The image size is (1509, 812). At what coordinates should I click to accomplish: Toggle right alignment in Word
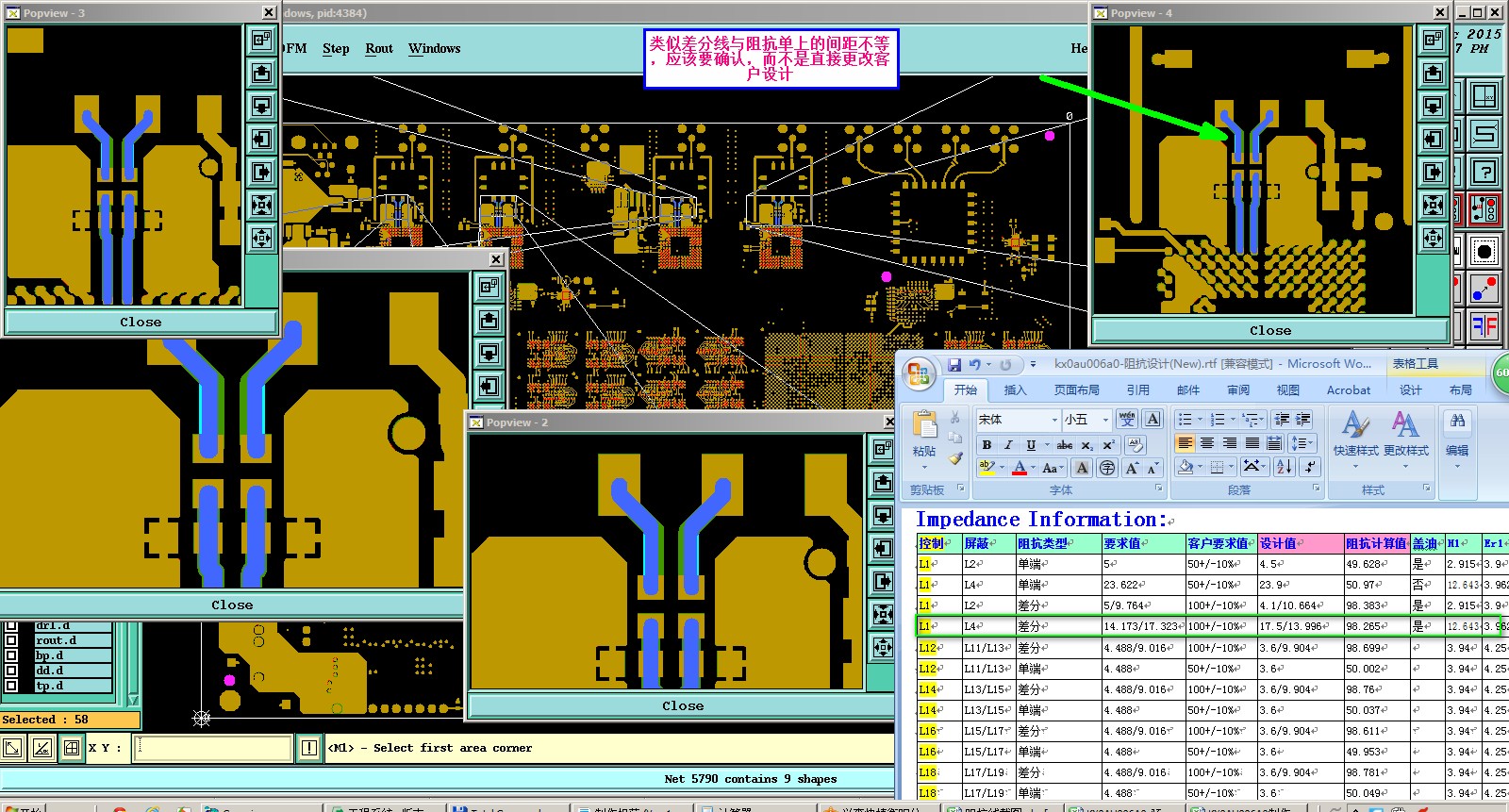click(x=1230, y=443)
